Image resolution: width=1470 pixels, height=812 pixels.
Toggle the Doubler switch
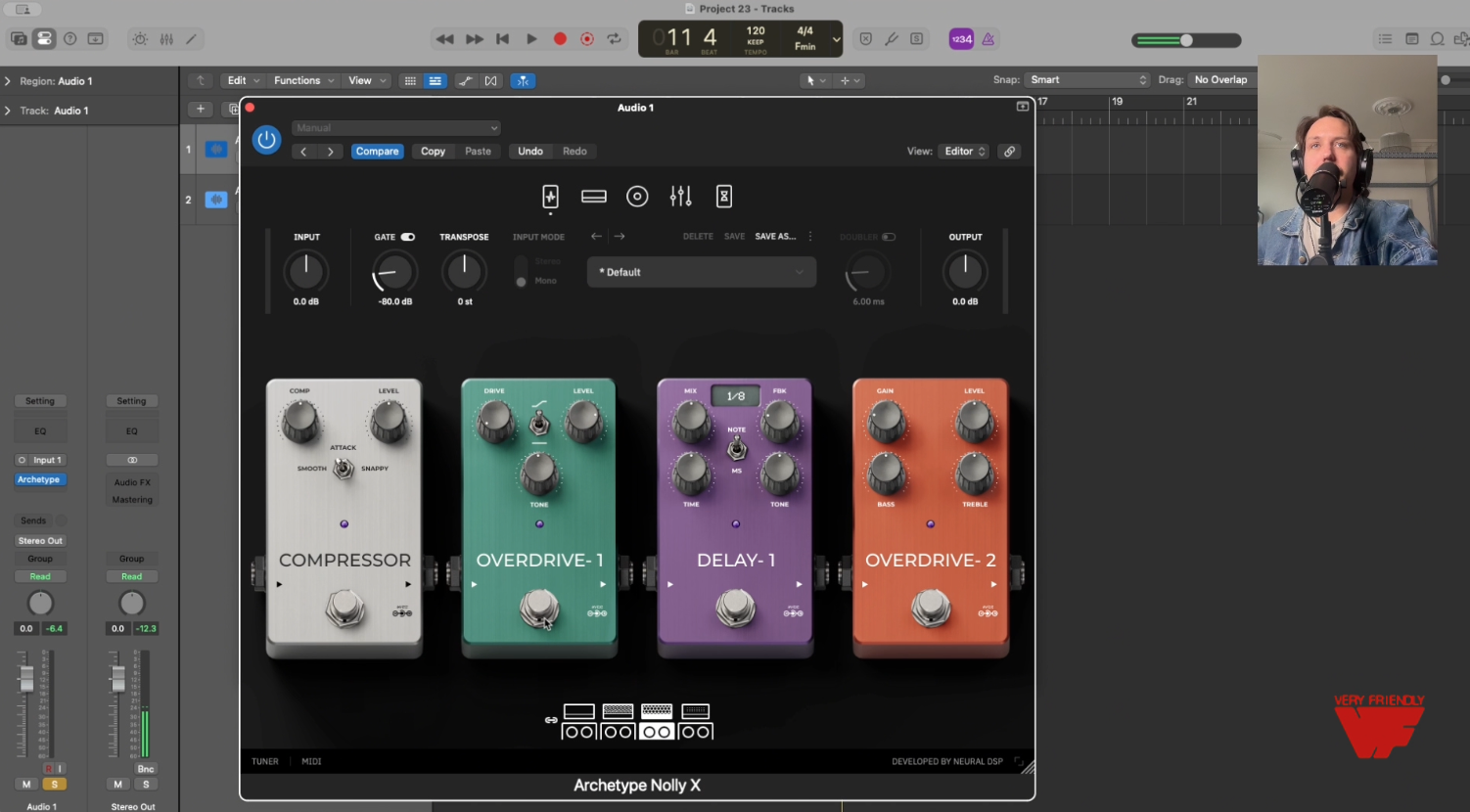click(x=889, y=237)
